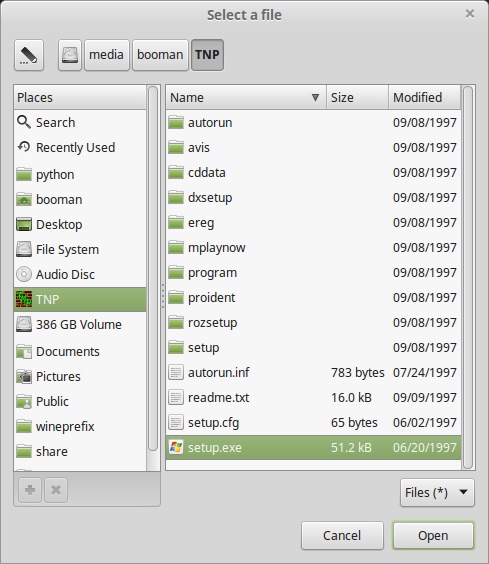Select the setup.exe file icon
Screen dimensions: 489x564
(176, 447)
